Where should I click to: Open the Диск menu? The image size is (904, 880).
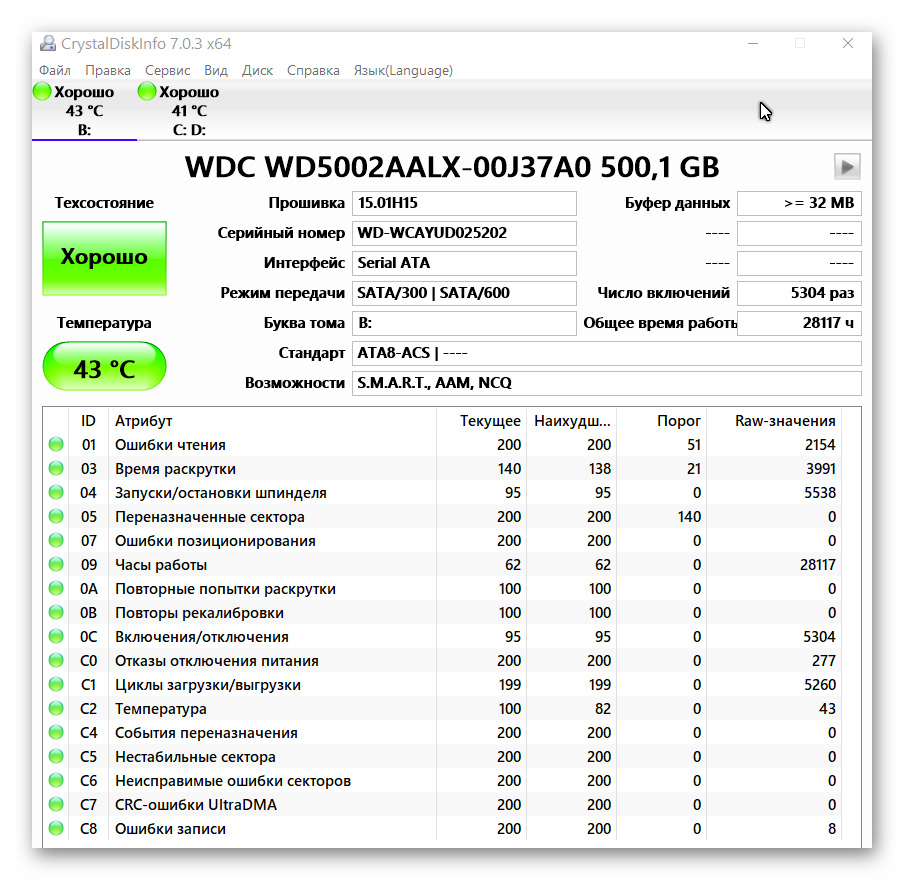257,70
